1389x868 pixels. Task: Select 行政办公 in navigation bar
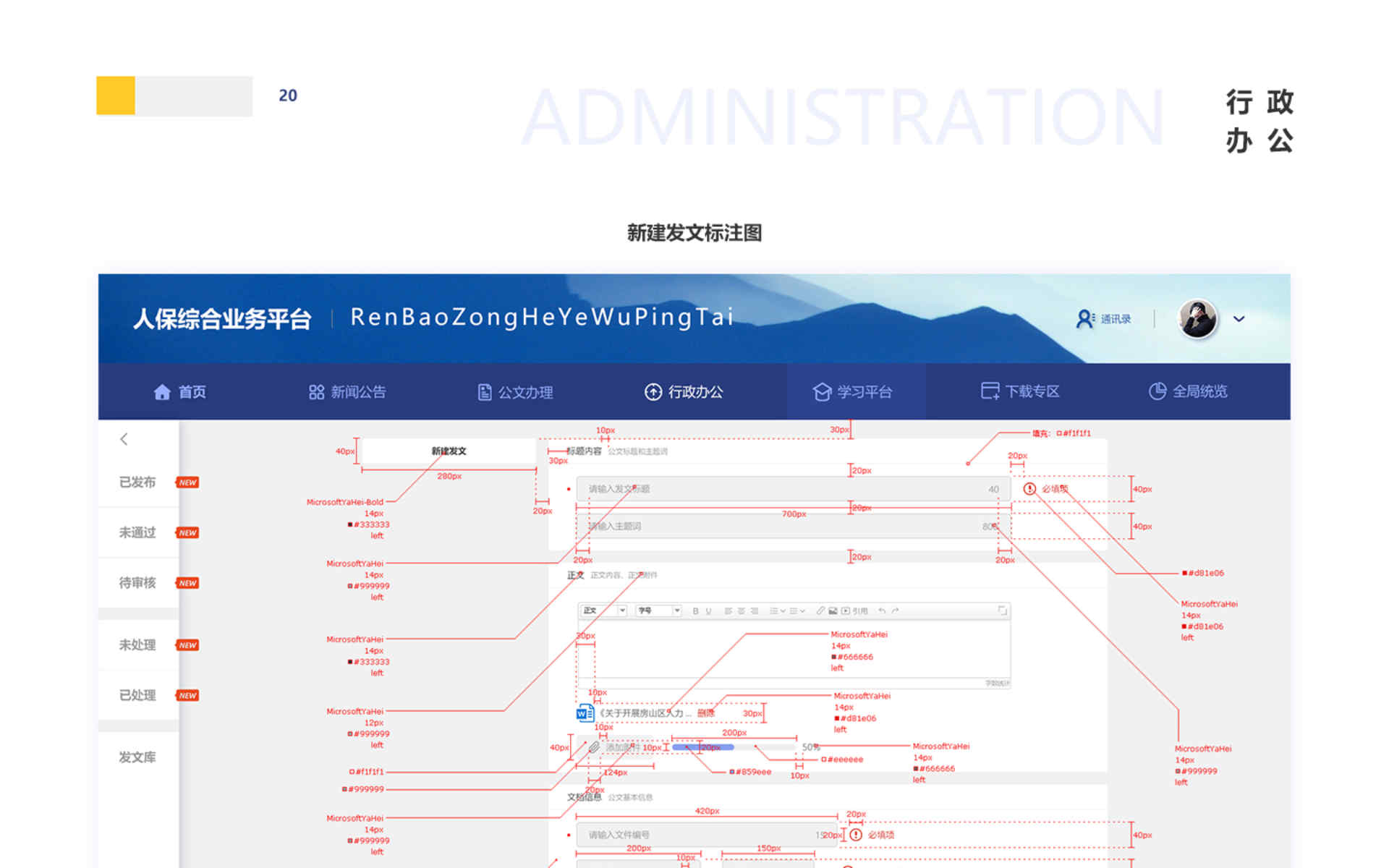point(684,392)
